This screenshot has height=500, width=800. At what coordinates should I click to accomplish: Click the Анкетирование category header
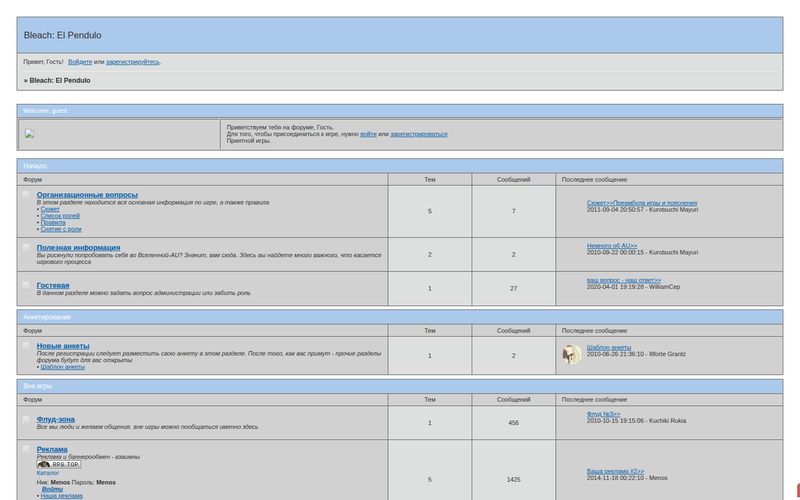click(x=47, y=317)
